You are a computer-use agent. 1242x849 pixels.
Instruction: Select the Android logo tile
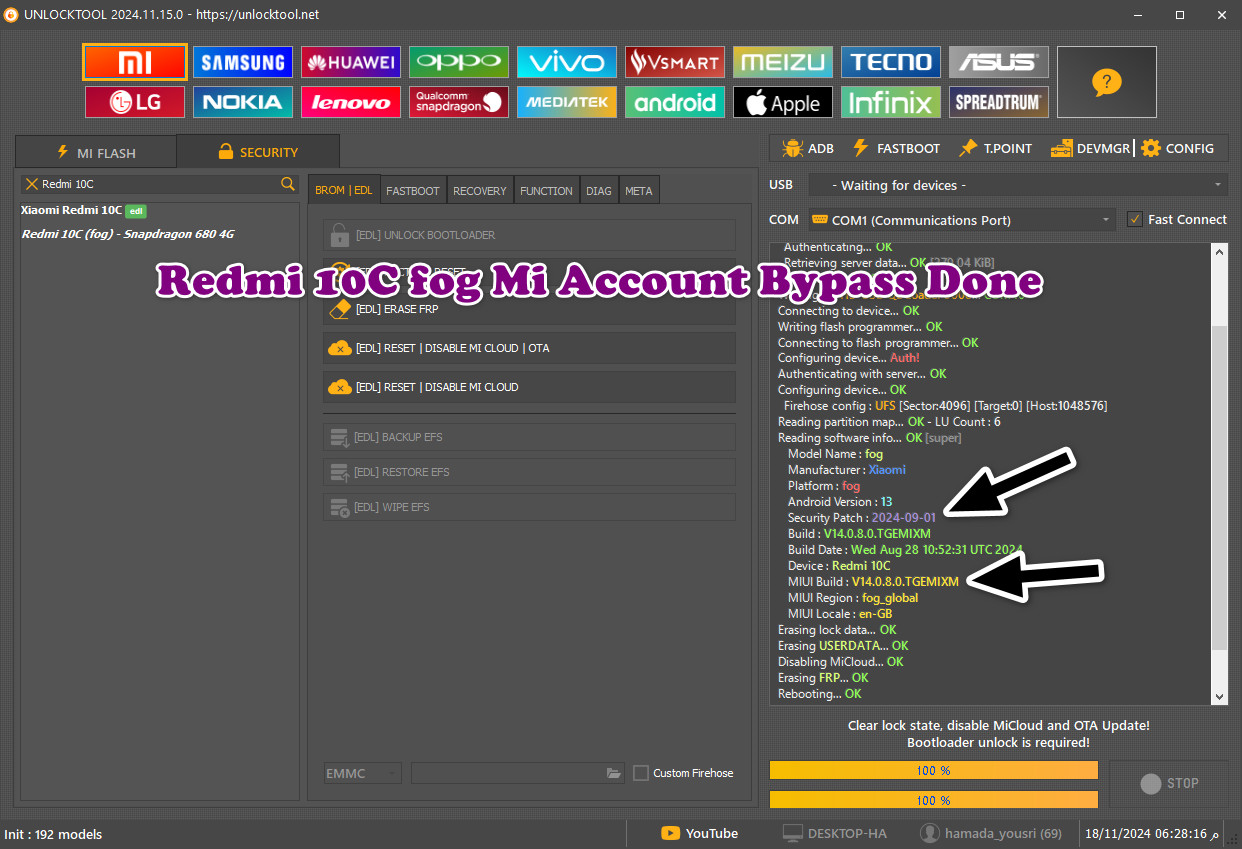click(675, 102)
